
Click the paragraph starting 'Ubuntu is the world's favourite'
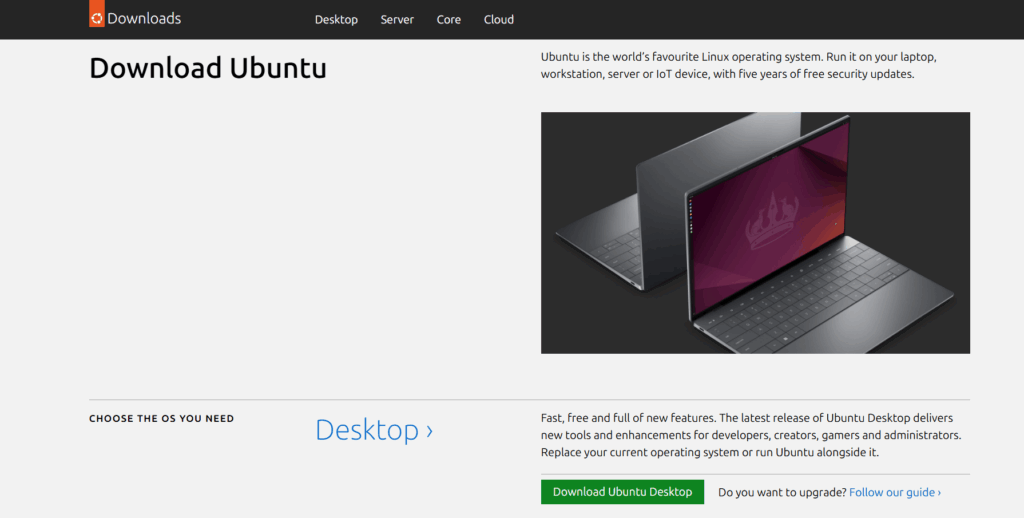(x=739, y=65)
